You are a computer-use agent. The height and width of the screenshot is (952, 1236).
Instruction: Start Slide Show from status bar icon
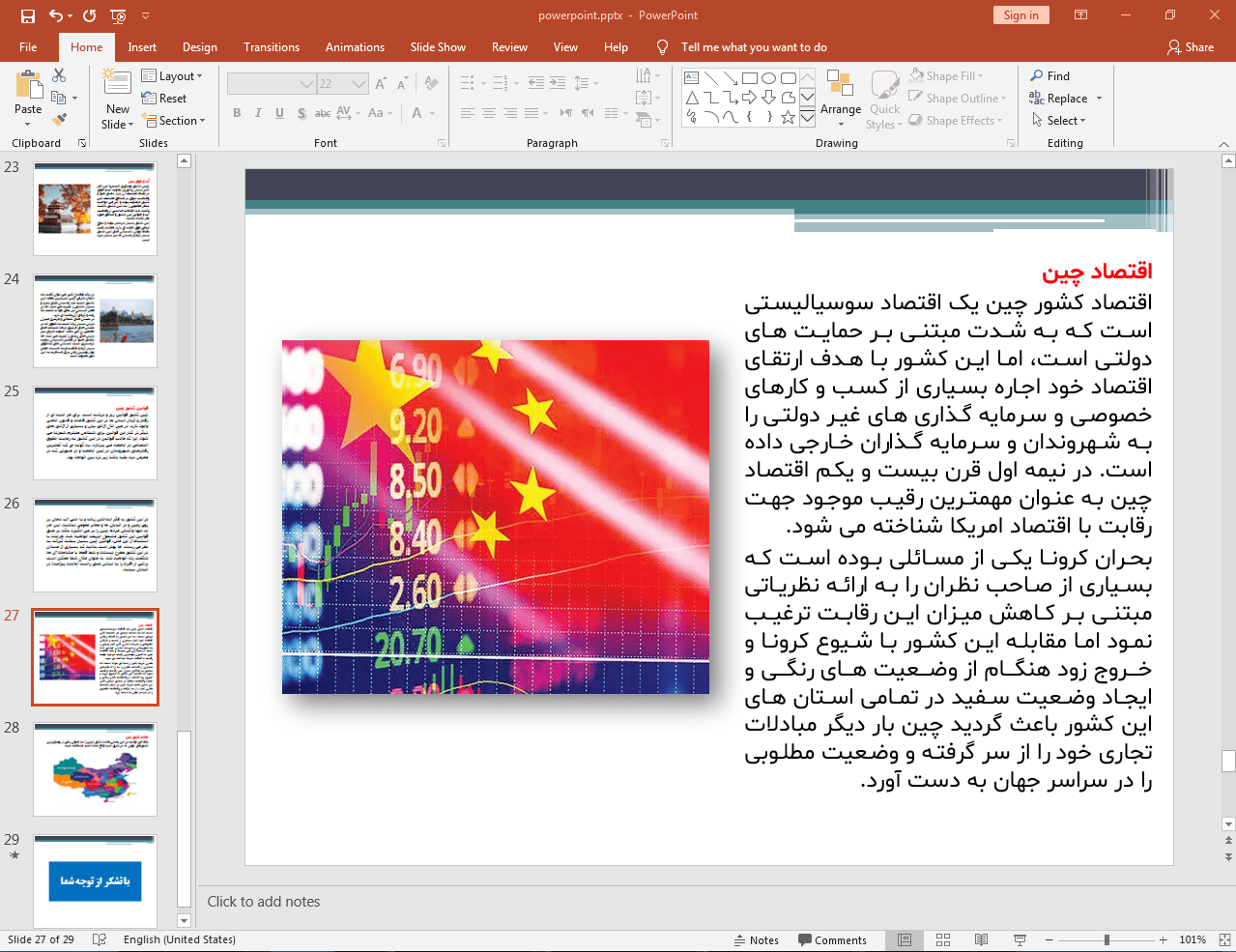click(x=1020, y=939)
